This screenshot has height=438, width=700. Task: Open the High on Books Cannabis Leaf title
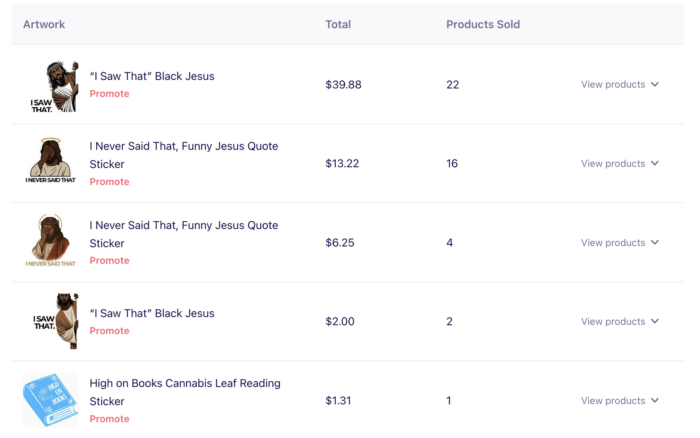(185, 392)
